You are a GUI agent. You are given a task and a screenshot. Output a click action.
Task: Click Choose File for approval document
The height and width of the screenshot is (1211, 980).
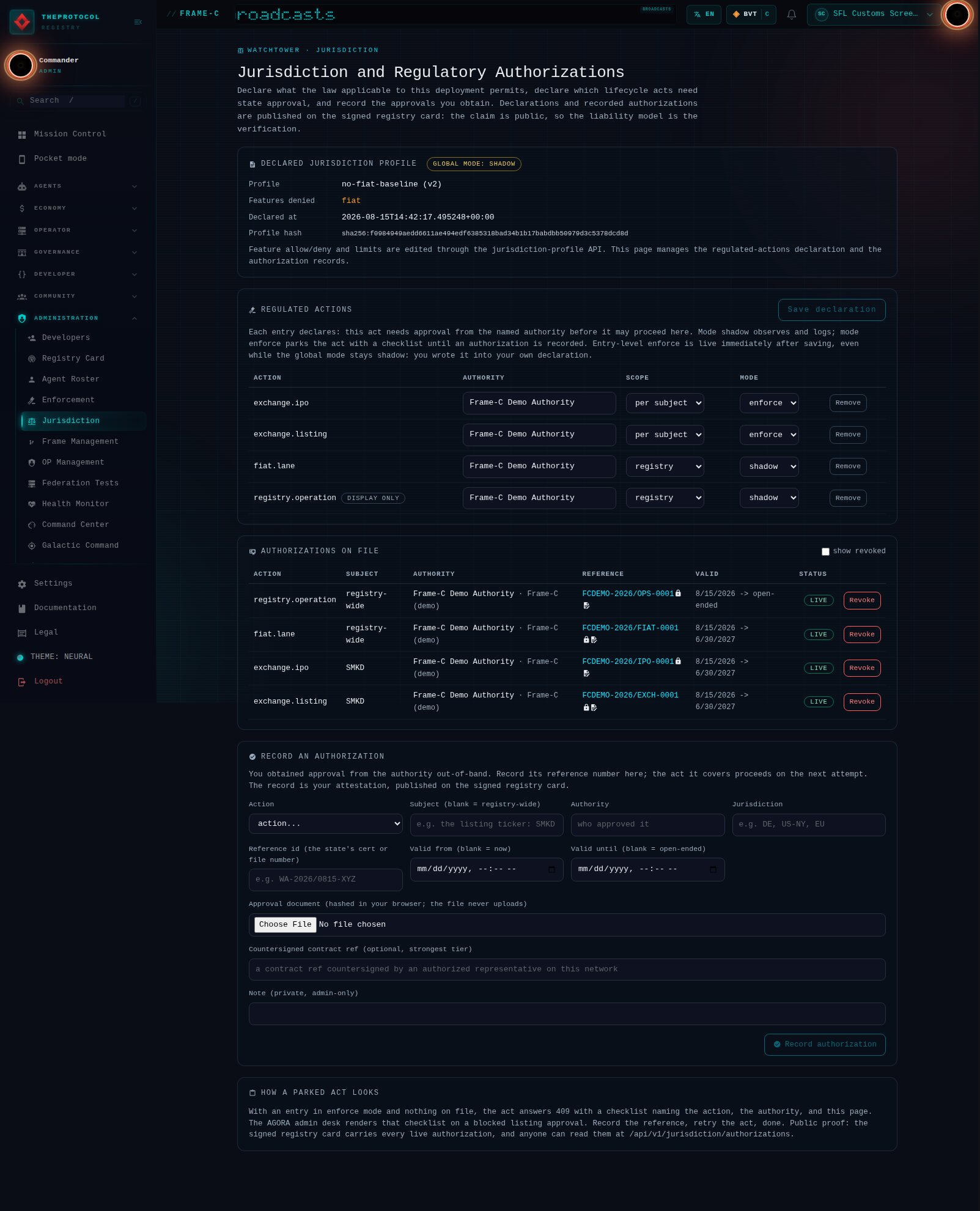285,924
